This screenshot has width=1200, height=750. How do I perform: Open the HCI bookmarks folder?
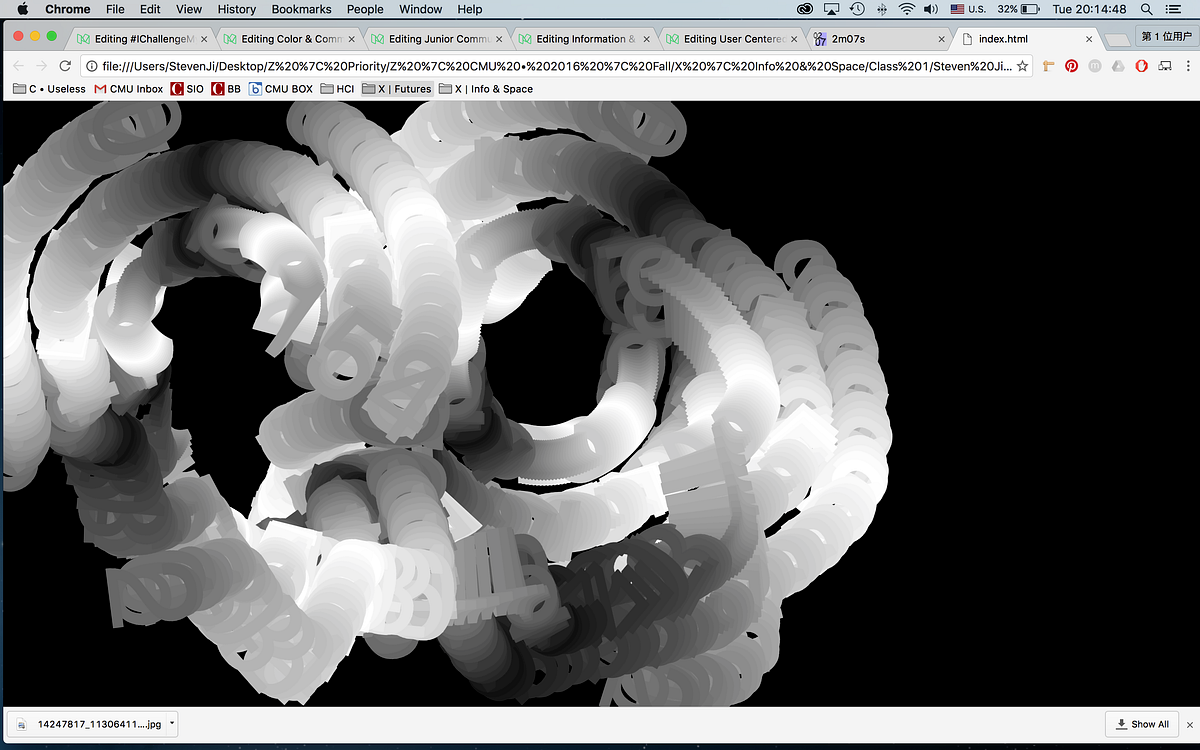(x=337, y=89)
